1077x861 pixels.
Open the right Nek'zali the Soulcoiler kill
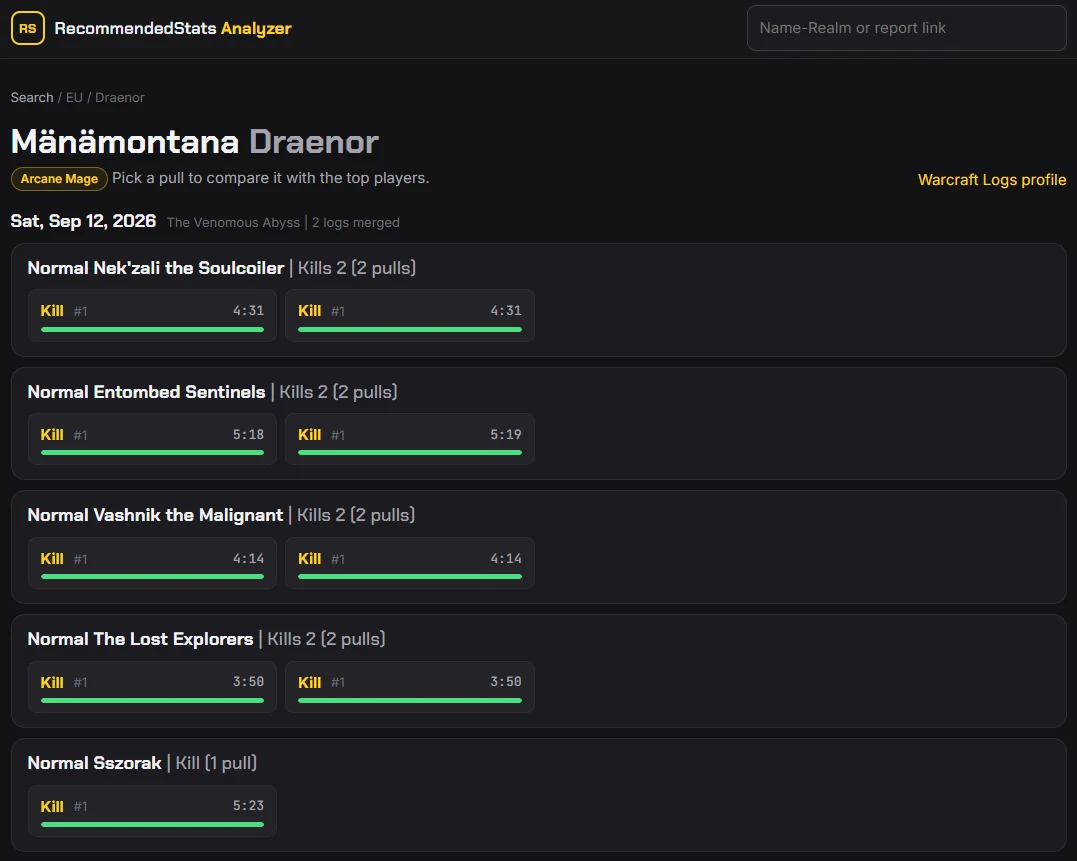pyautogui.click(x=410, y=316)
